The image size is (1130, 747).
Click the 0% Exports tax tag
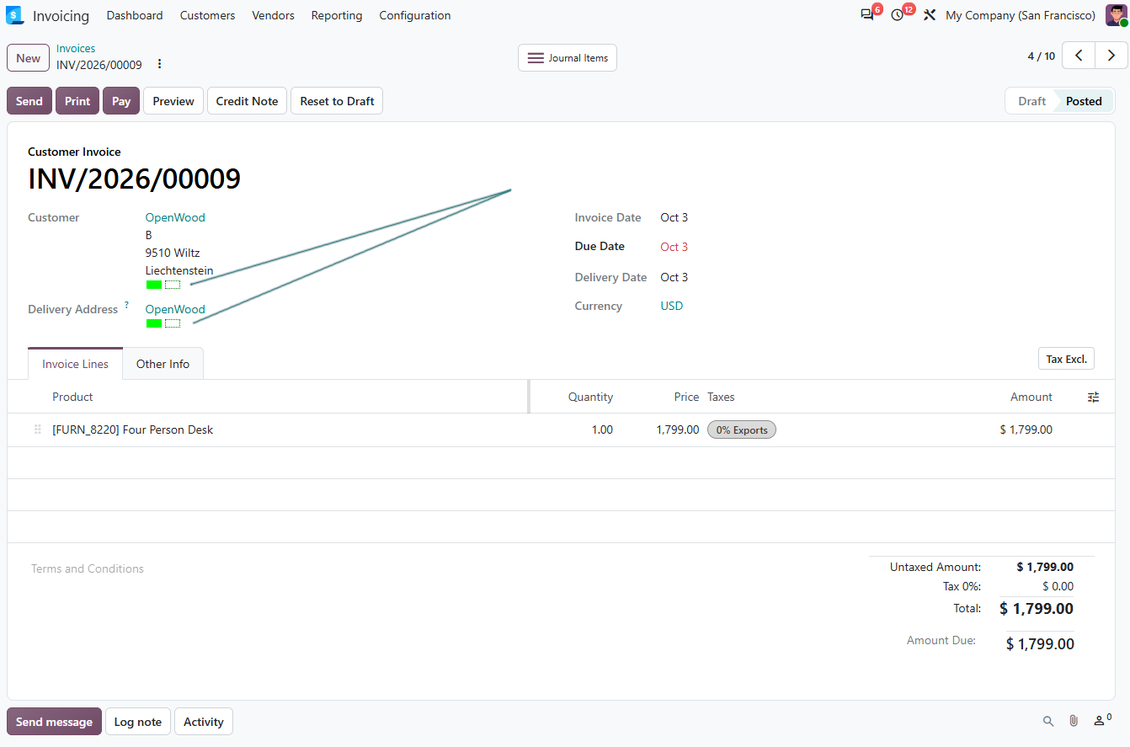(x=742, y=430)
